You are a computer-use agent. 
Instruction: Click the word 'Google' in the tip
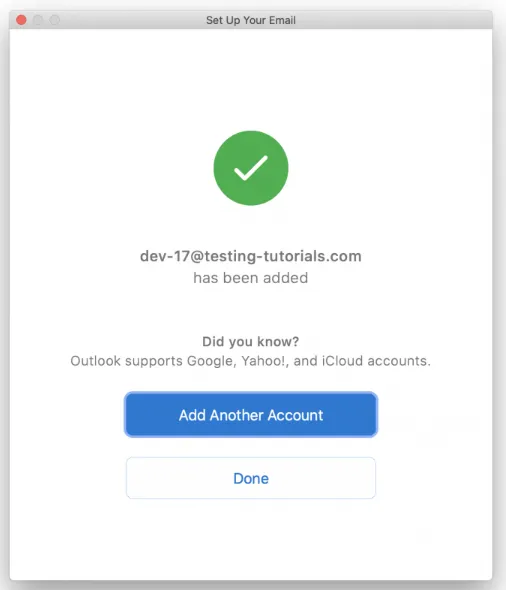[x=211, y=361]
